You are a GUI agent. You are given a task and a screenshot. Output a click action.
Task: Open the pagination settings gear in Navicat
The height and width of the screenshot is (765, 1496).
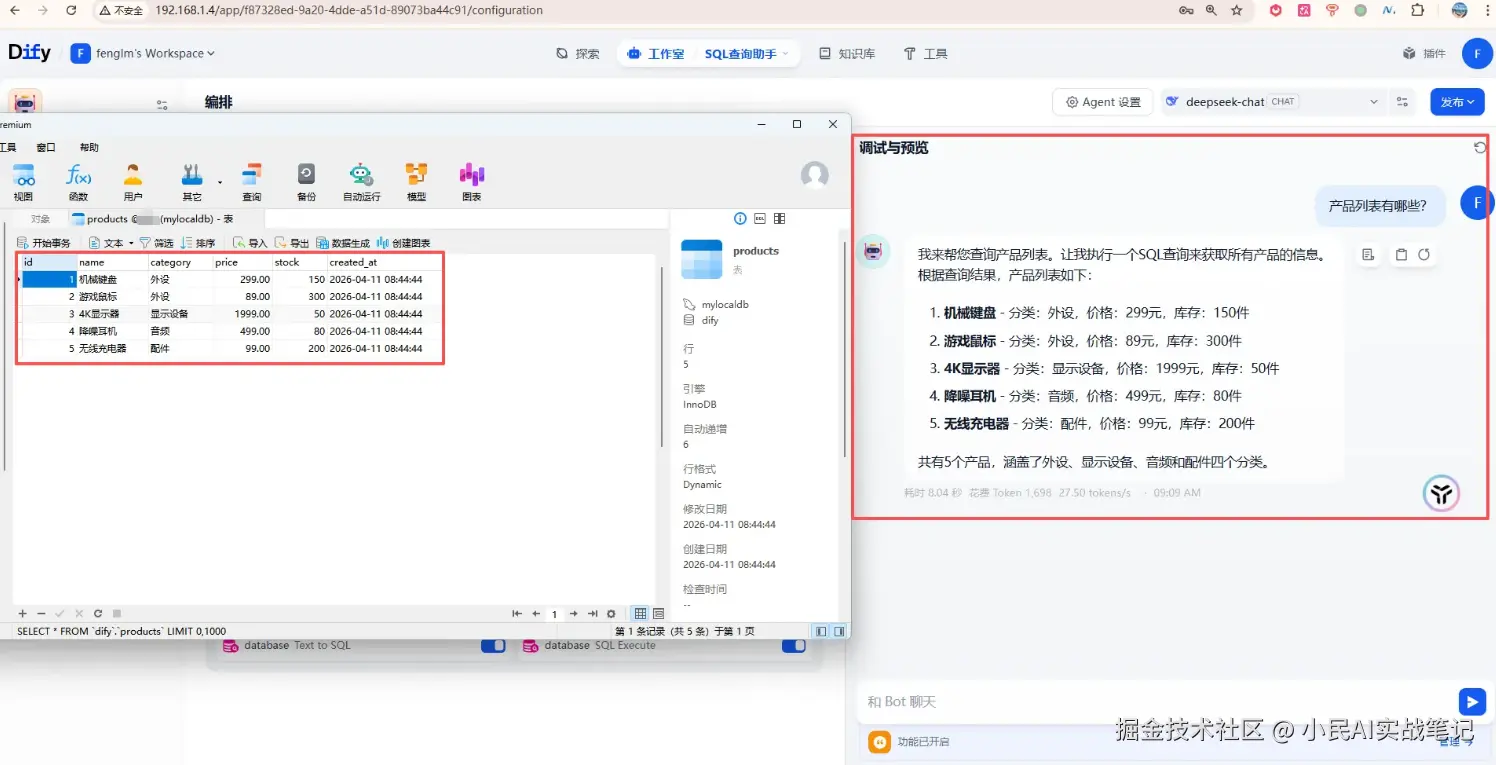tap(611, 613)
